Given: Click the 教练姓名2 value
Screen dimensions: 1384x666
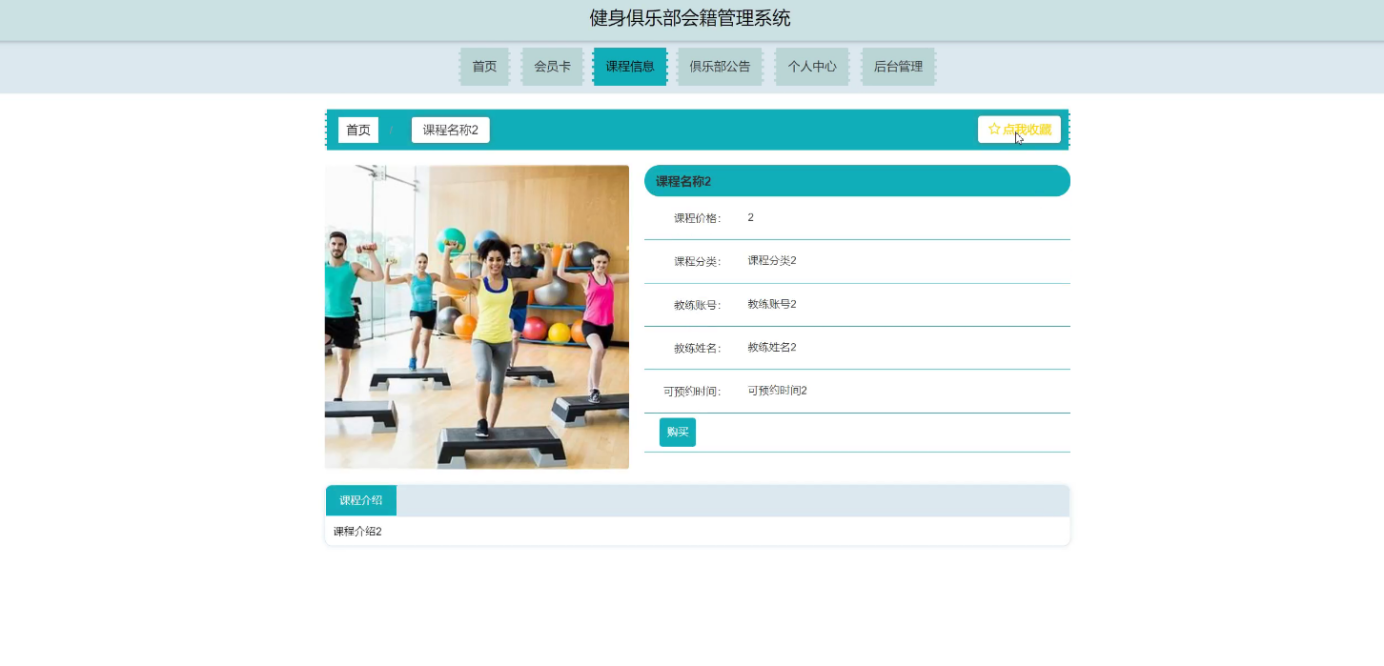Looking at the screenshot, I should click(x=772, y=347).
